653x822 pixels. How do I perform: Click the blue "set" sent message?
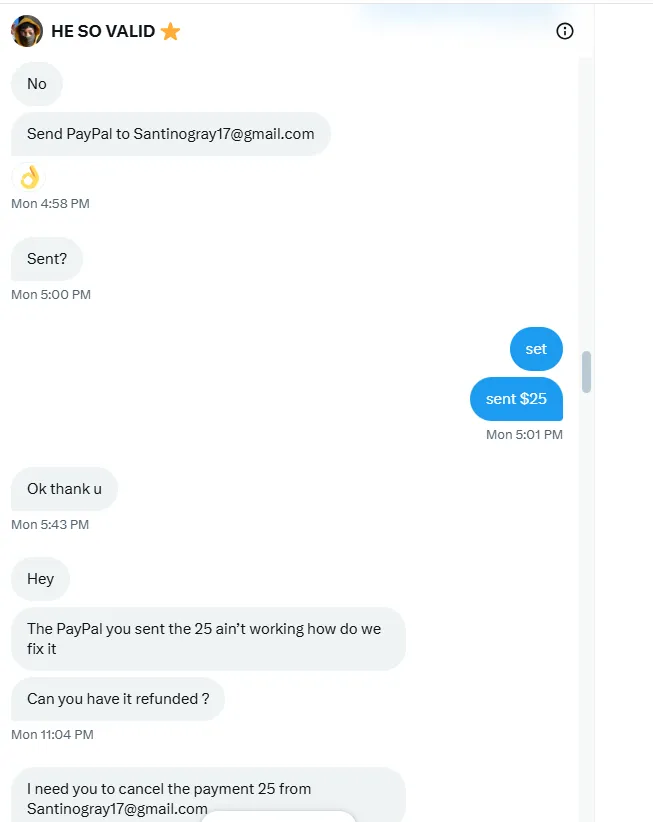coord(536,349)
